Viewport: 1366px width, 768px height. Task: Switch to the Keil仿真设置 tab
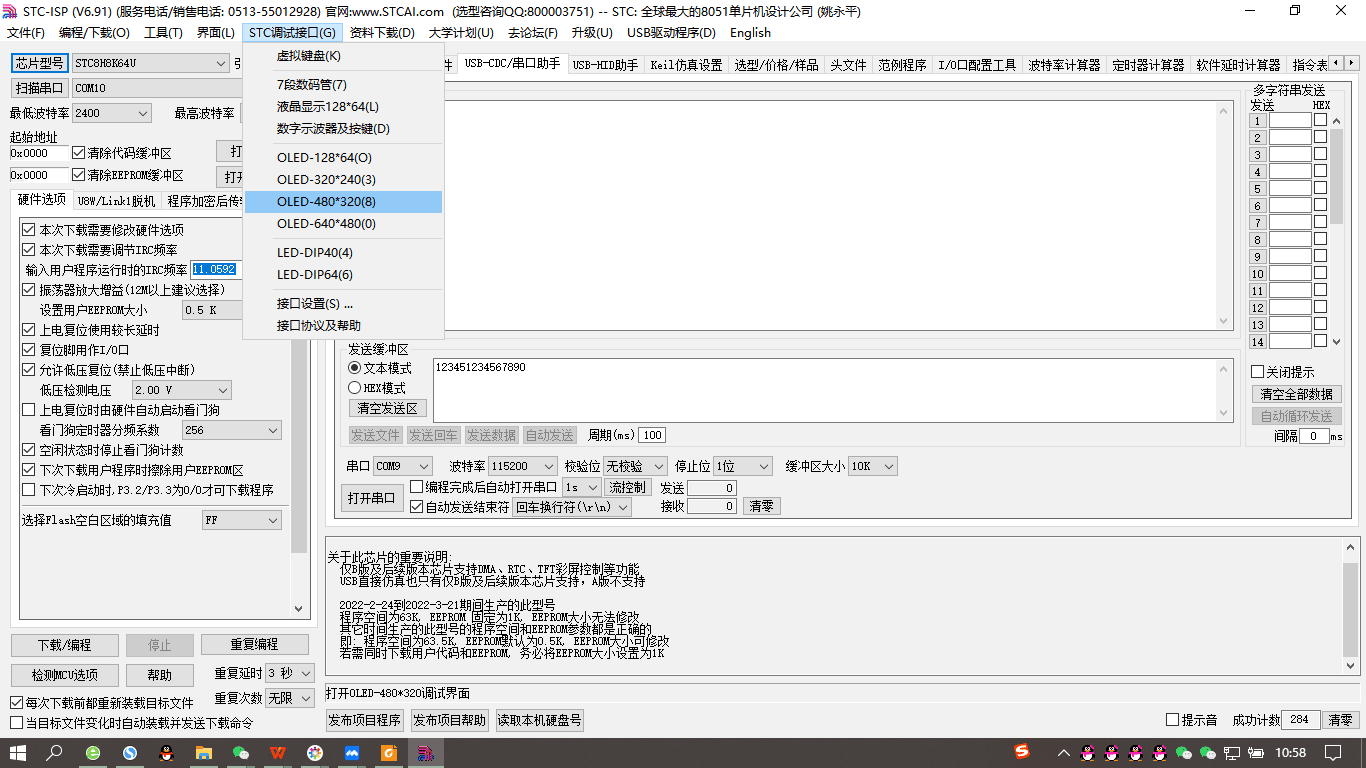686,65
